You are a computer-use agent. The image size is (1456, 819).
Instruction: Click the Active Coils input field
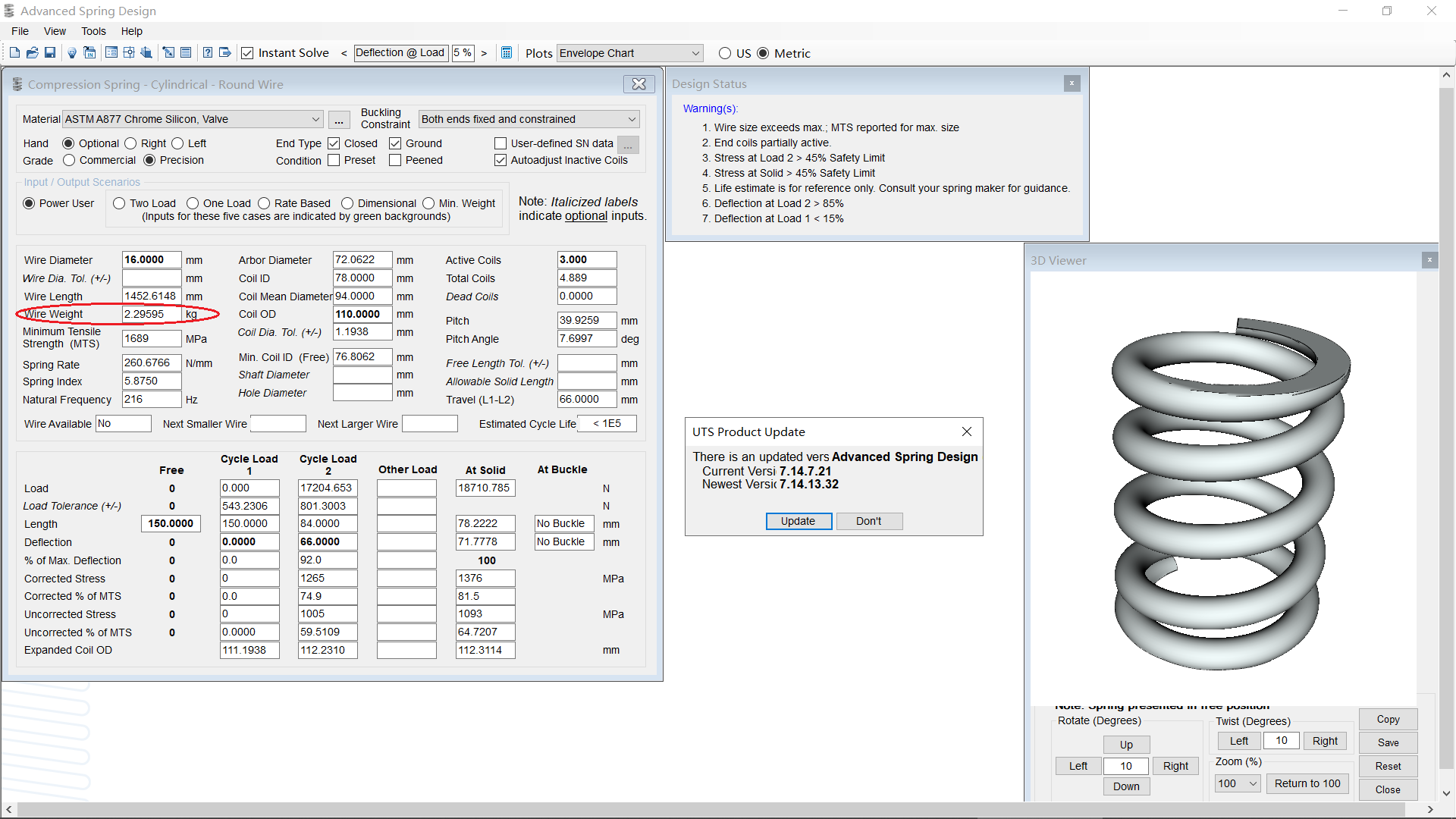tap(587, 259)
